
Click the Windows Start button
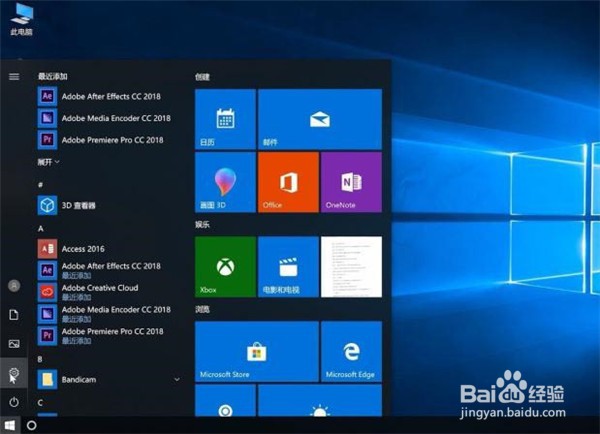point(10,425)
